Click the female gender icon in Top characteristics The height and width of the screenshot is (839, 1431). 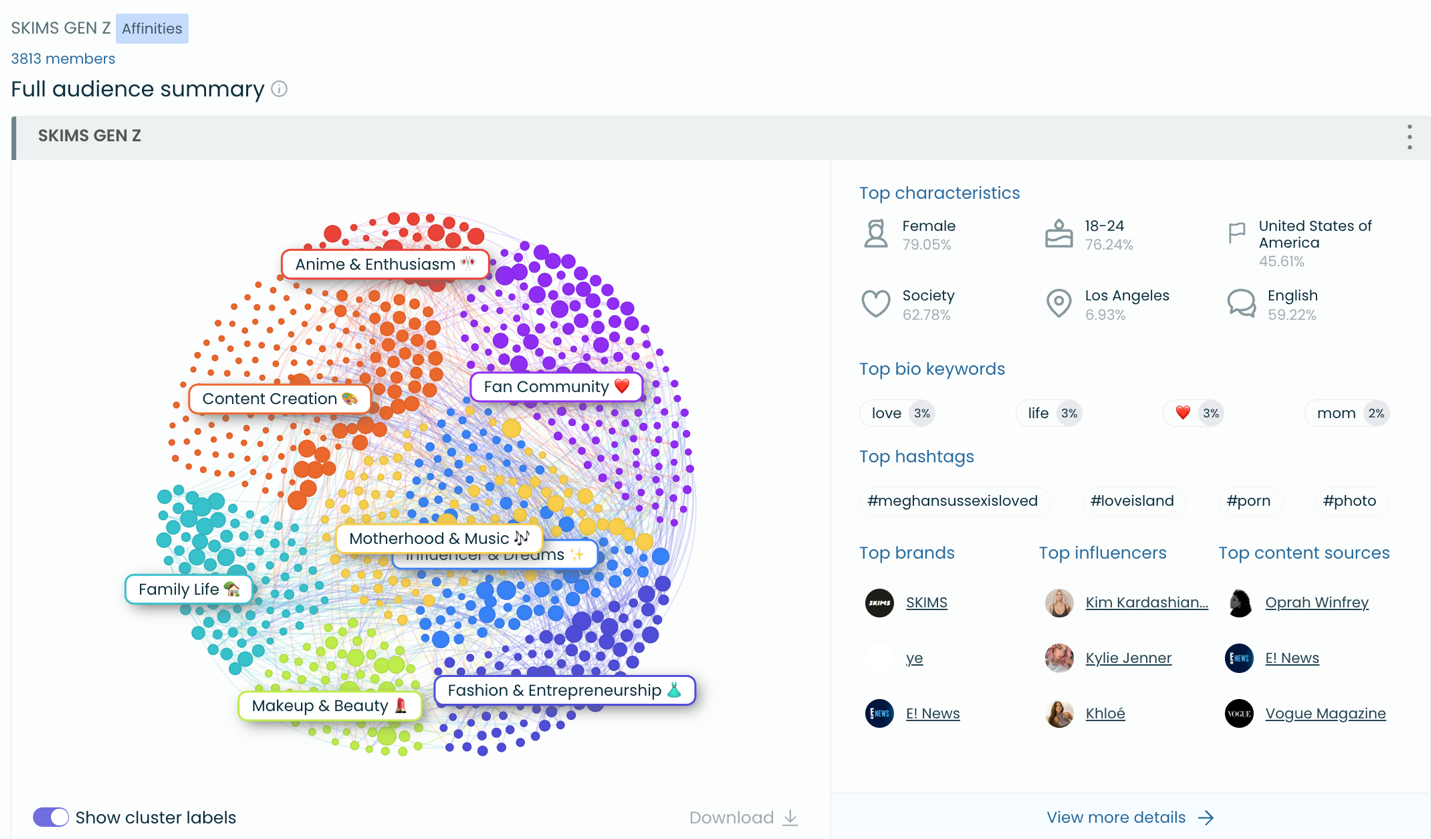(875, 232)
